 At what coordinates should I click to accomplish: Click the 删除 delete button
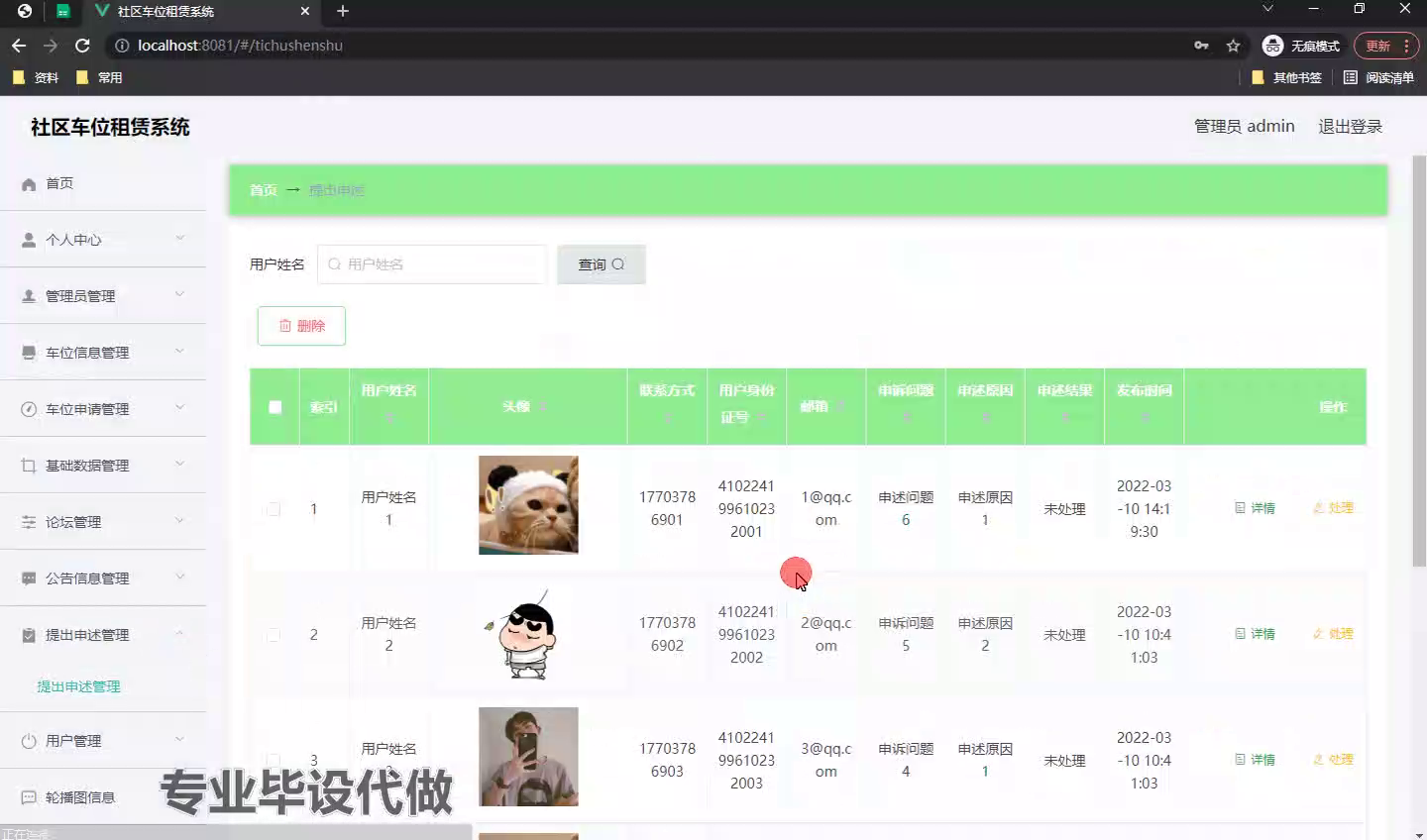click(x=301, y=326)
